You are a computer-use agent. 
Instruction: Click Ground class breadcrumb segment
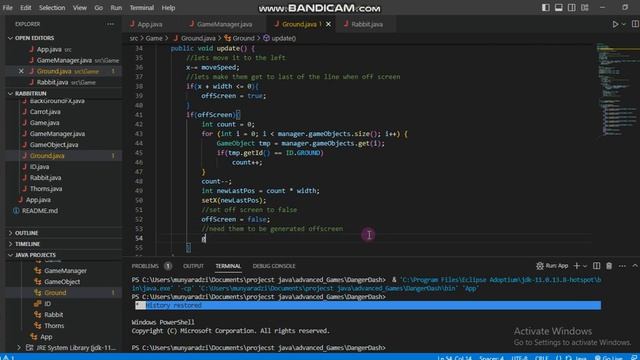(243, 38)
